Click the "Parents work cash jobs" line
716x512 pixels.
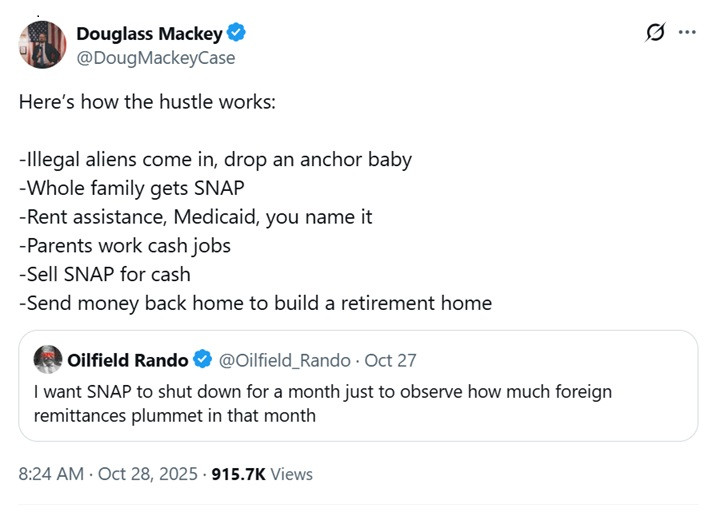tap(124, 245)
